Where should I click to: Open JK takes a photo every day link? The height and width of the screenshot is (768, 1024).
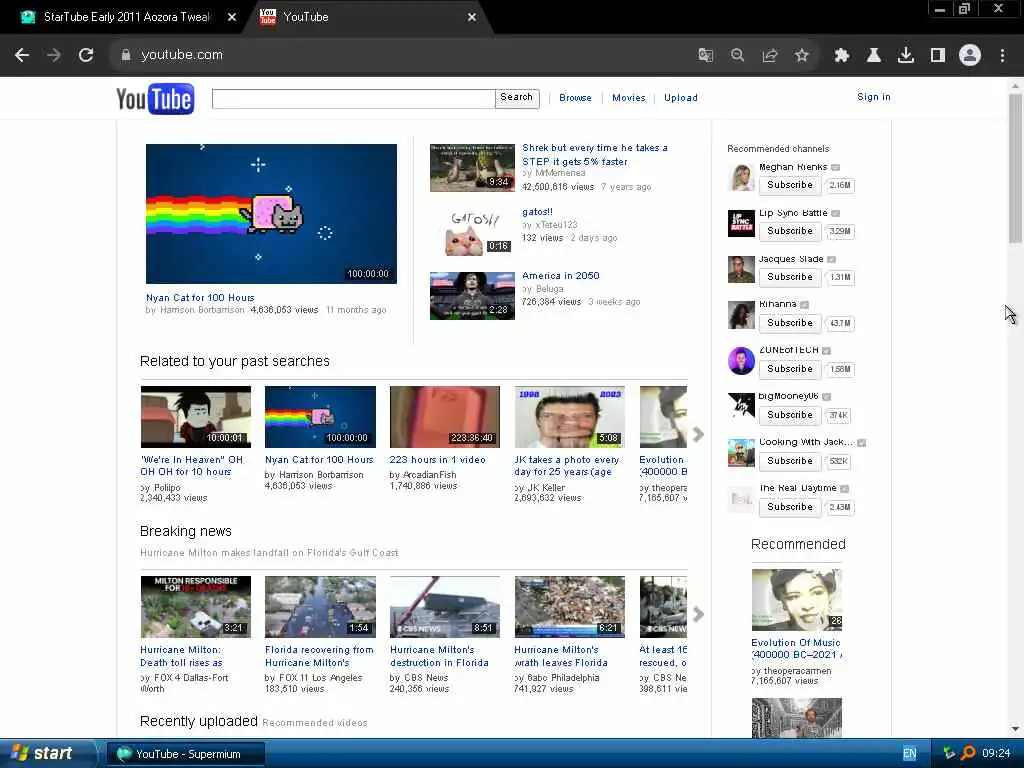pyautogui.click(x=566, y=466)
